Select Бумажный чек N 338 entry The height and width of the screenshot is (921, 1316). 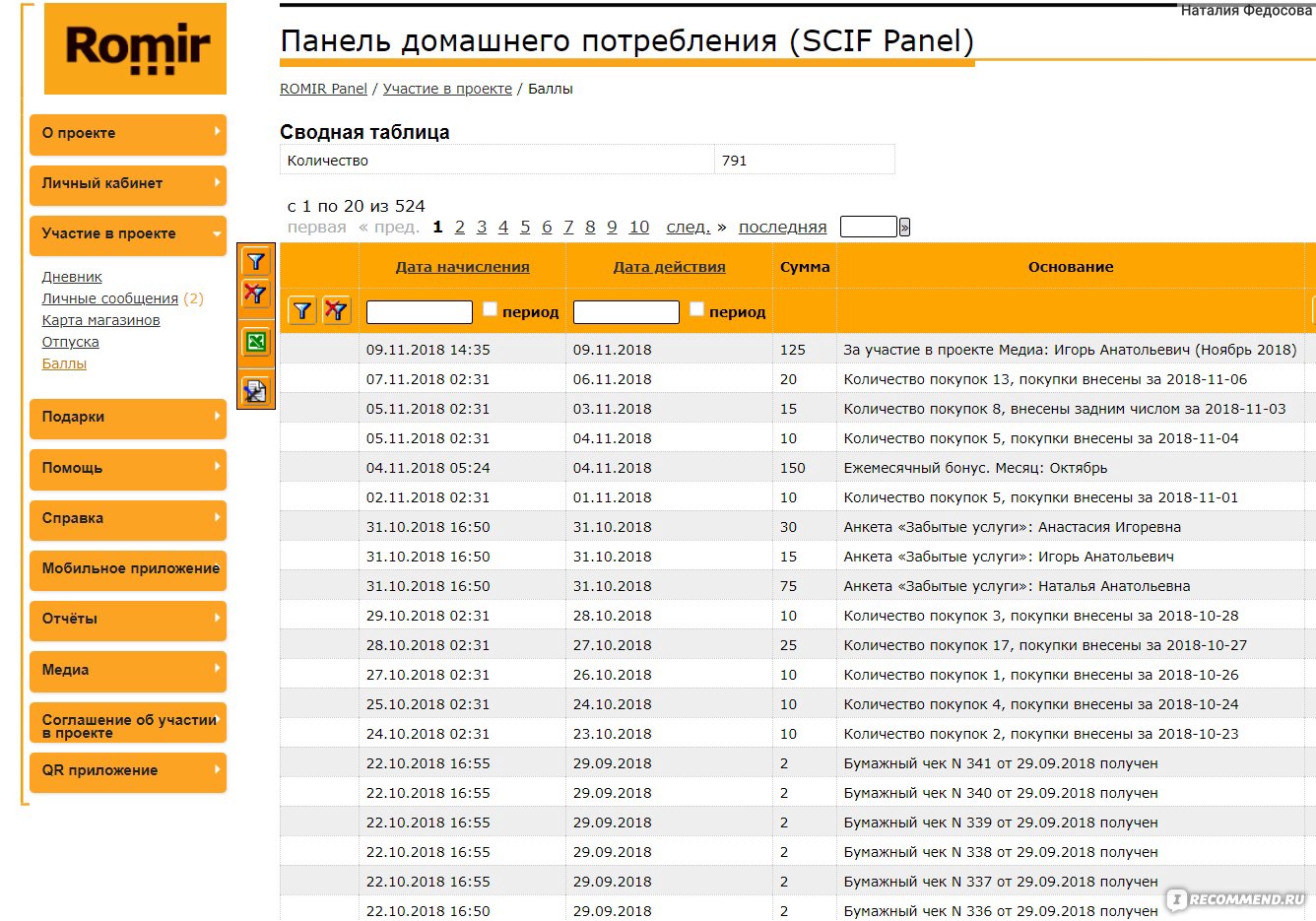pyautogui.click(x=1001, y=852)
